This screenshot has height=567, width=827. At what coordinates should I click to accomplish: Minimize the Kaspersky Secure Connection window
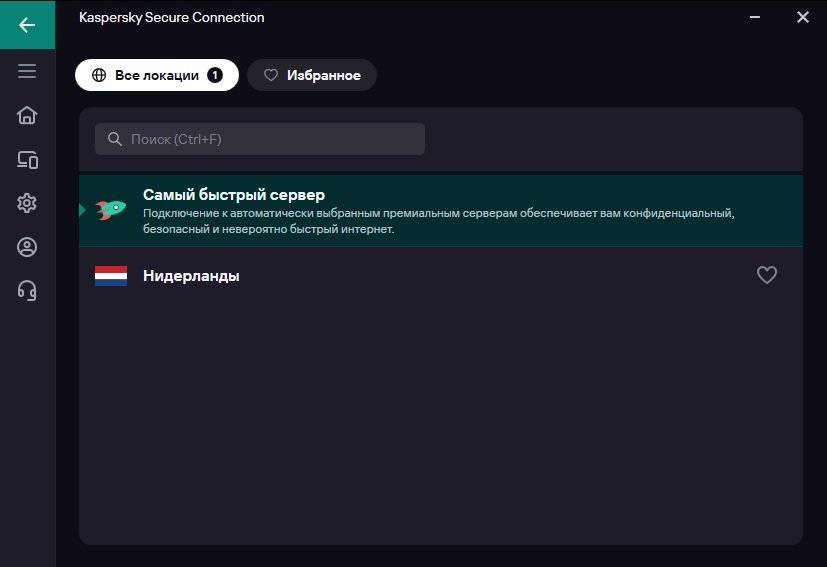click(755, 17)
